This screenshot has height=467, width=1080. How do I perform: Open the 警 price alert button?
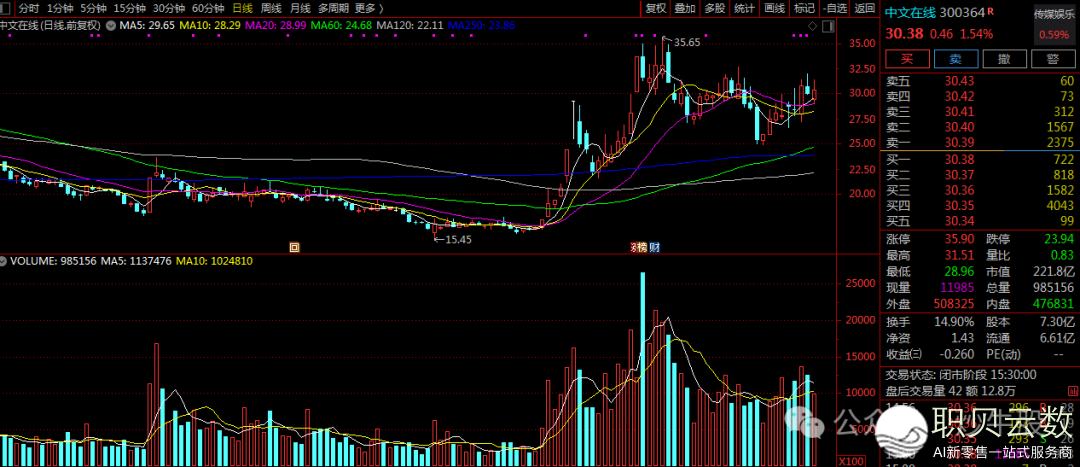1052,59
